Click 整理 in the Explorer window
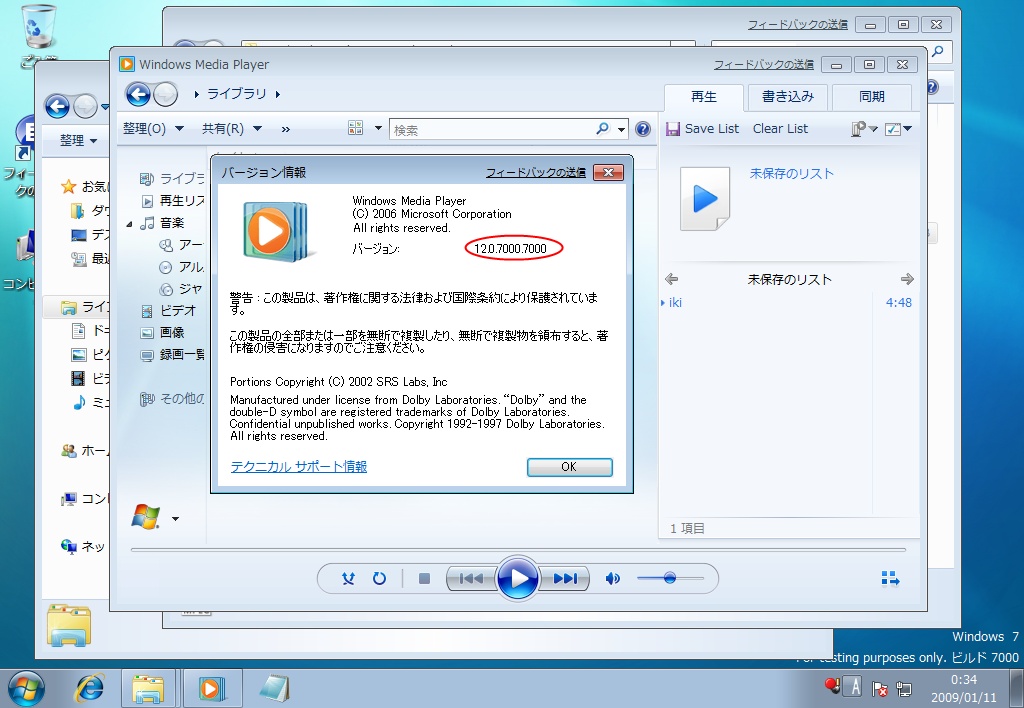 pyautogui.click(x=78, y=140)
